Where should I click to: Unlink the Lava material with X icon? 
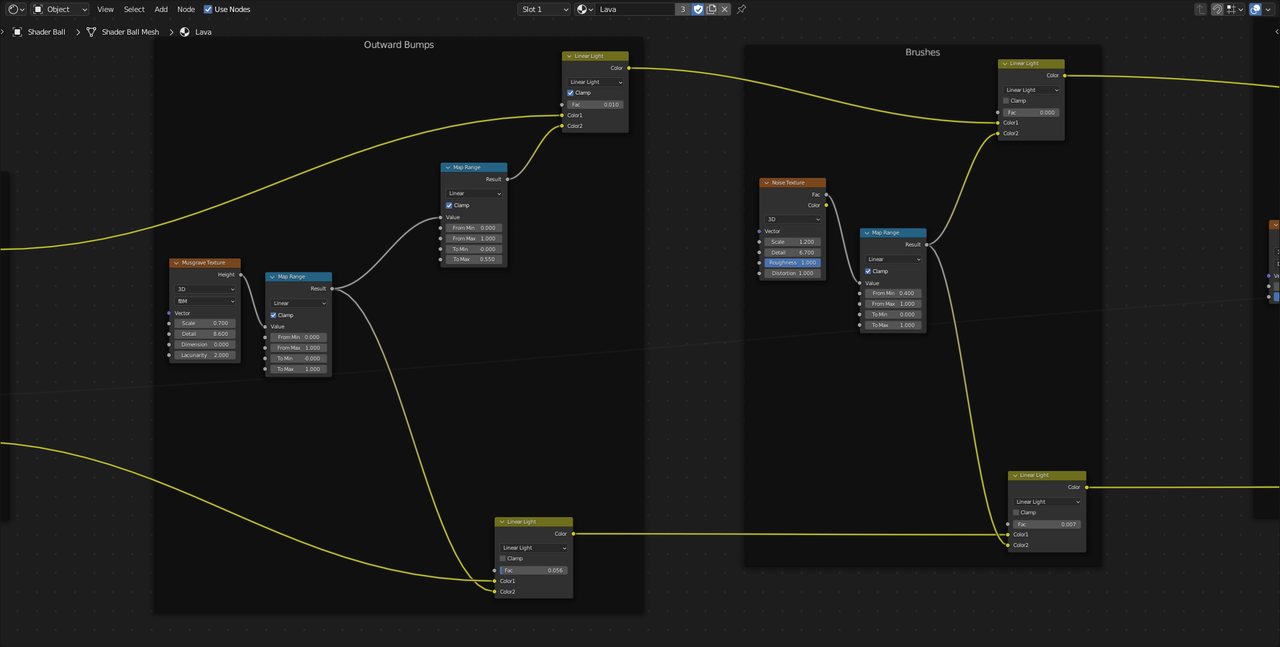point(725,9)
